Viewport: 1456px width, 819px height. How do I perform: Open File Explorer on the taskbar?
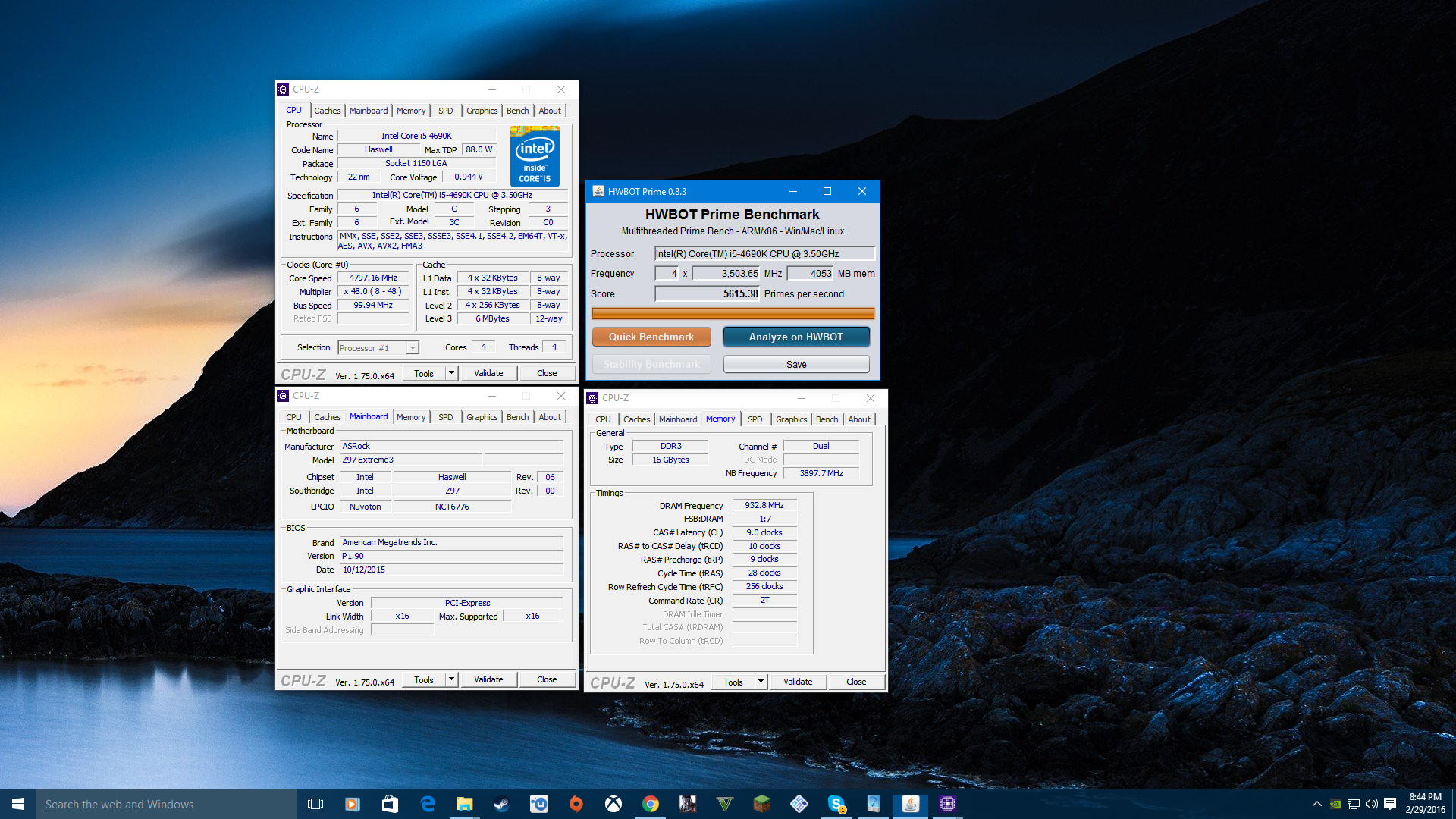(x=464, y=804)
